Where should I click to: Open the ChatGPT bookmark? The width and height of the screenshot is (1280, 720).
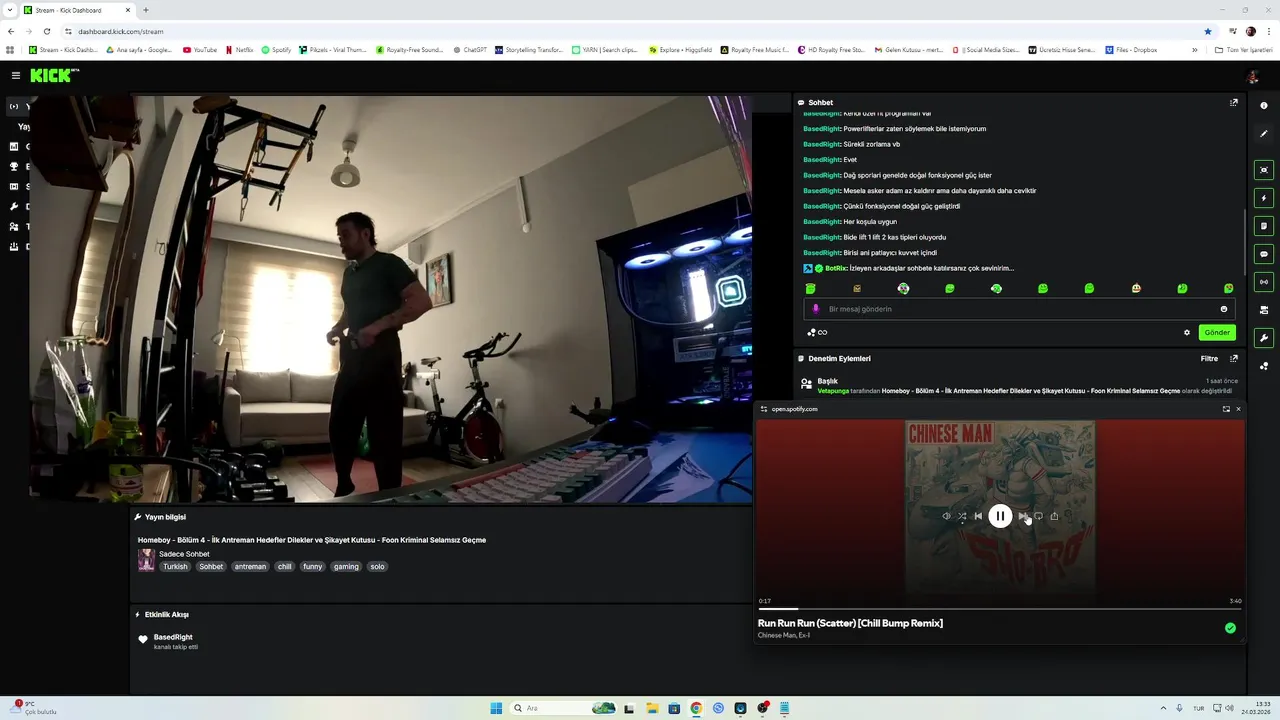469,49
